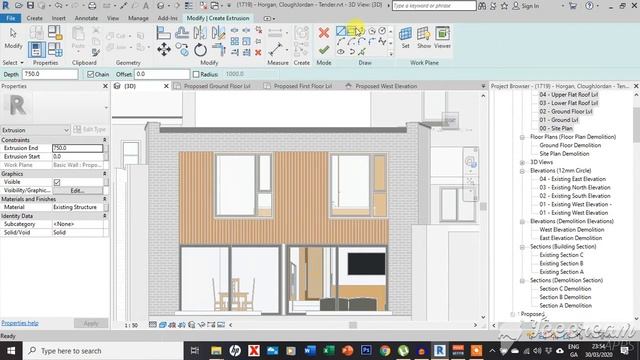Collapse the Floor Plans (Floor Plan Demolition) node

point(522,137)
